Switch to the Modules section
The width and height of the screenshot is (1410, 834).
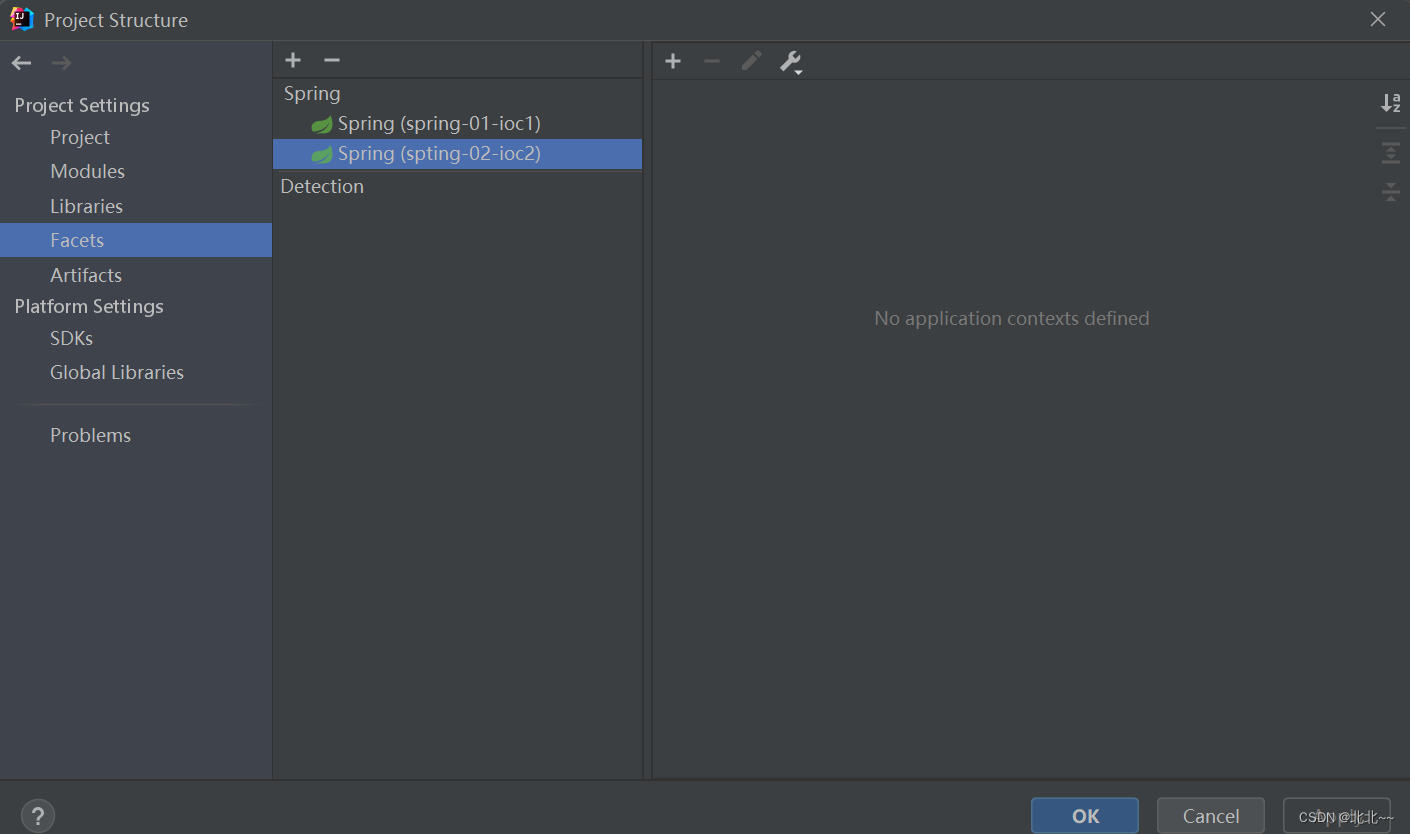88,171
